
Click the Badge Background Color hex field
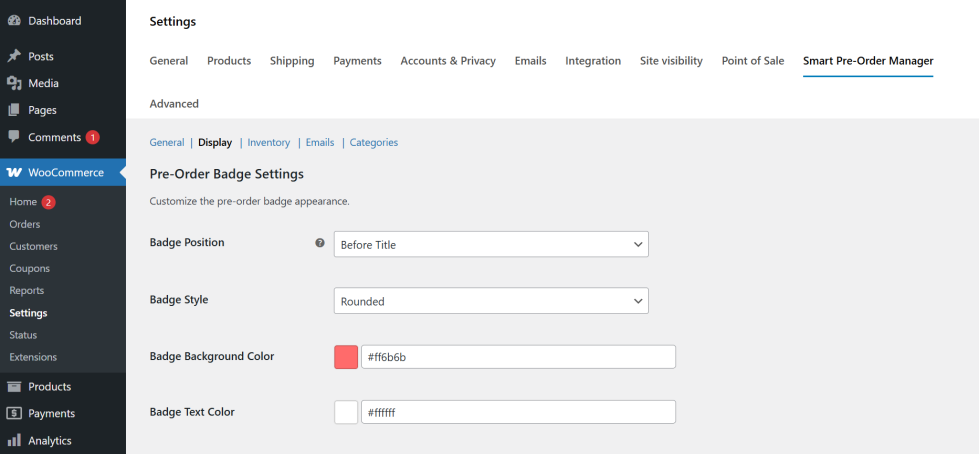tap(518, 357)
